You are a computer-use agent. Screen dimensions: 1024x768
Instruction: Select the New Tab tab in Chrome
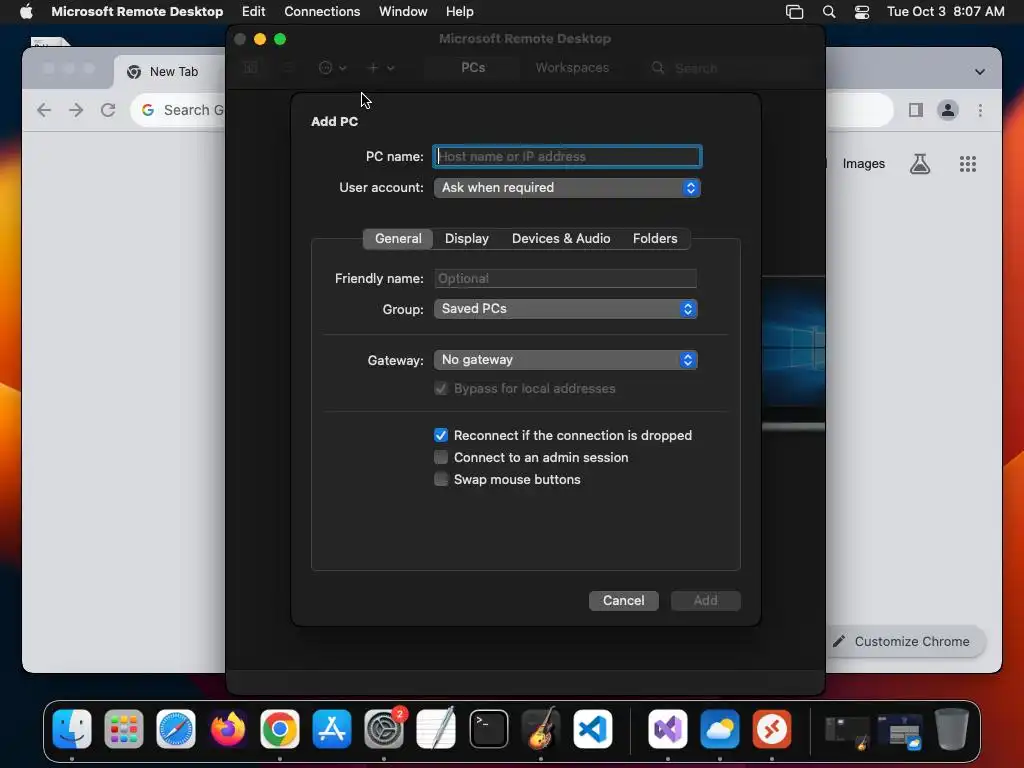coord(170,72)
